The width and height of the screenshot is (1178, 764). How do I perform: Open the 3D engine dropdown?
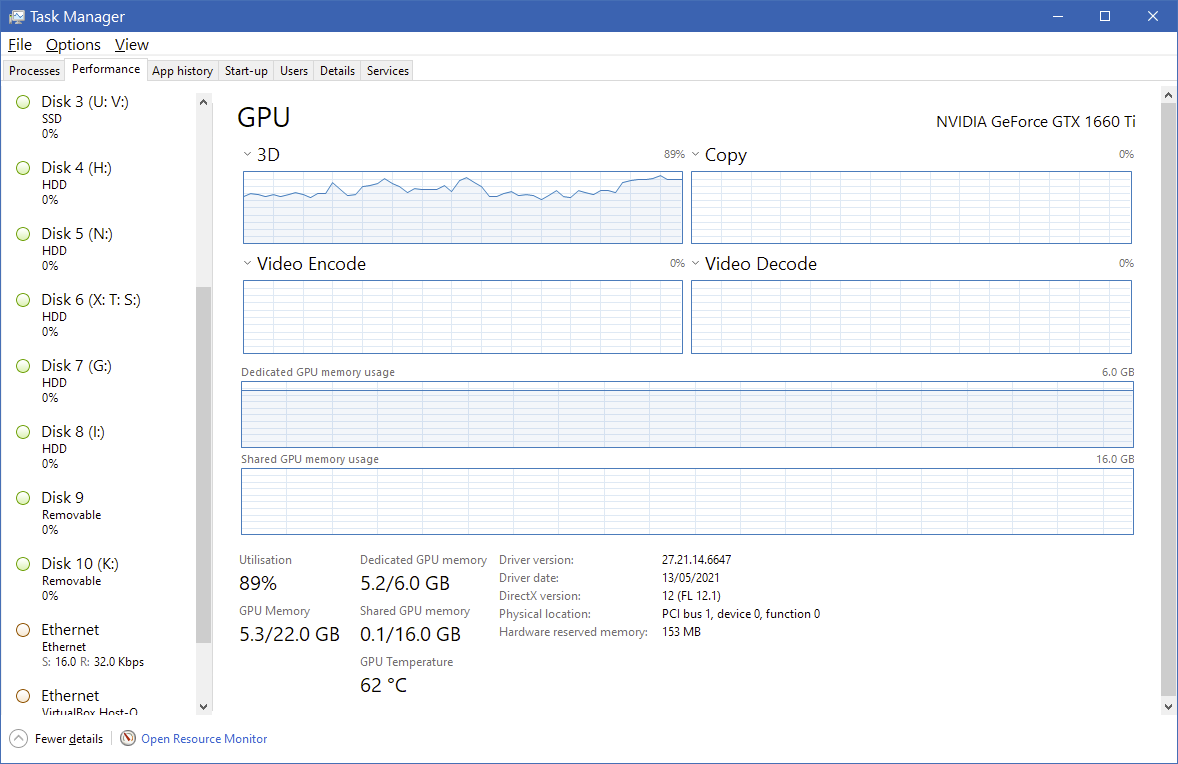pos(247,154)
